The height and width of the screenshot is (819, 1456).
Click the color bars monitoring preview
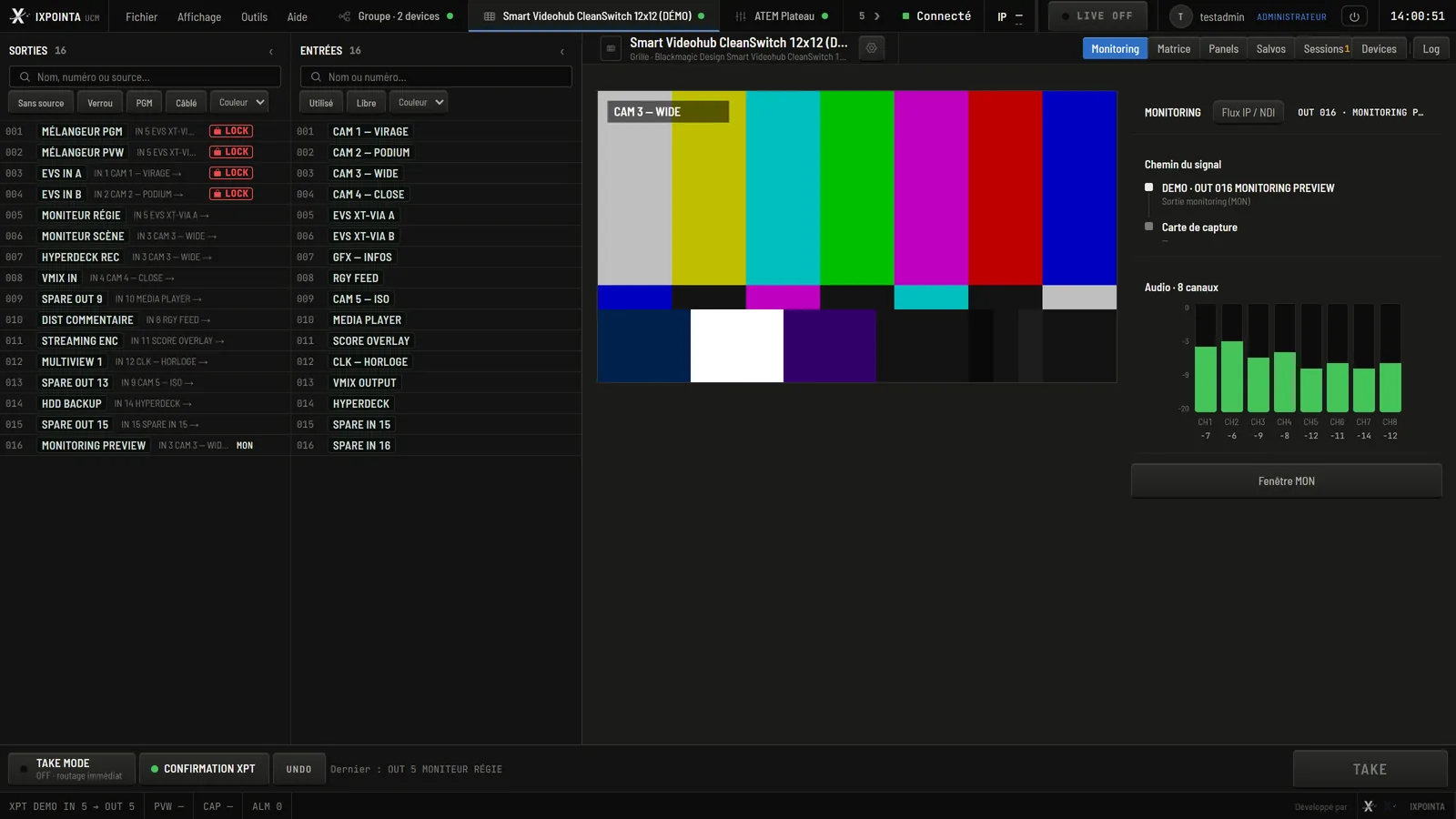tap(856, 237)
